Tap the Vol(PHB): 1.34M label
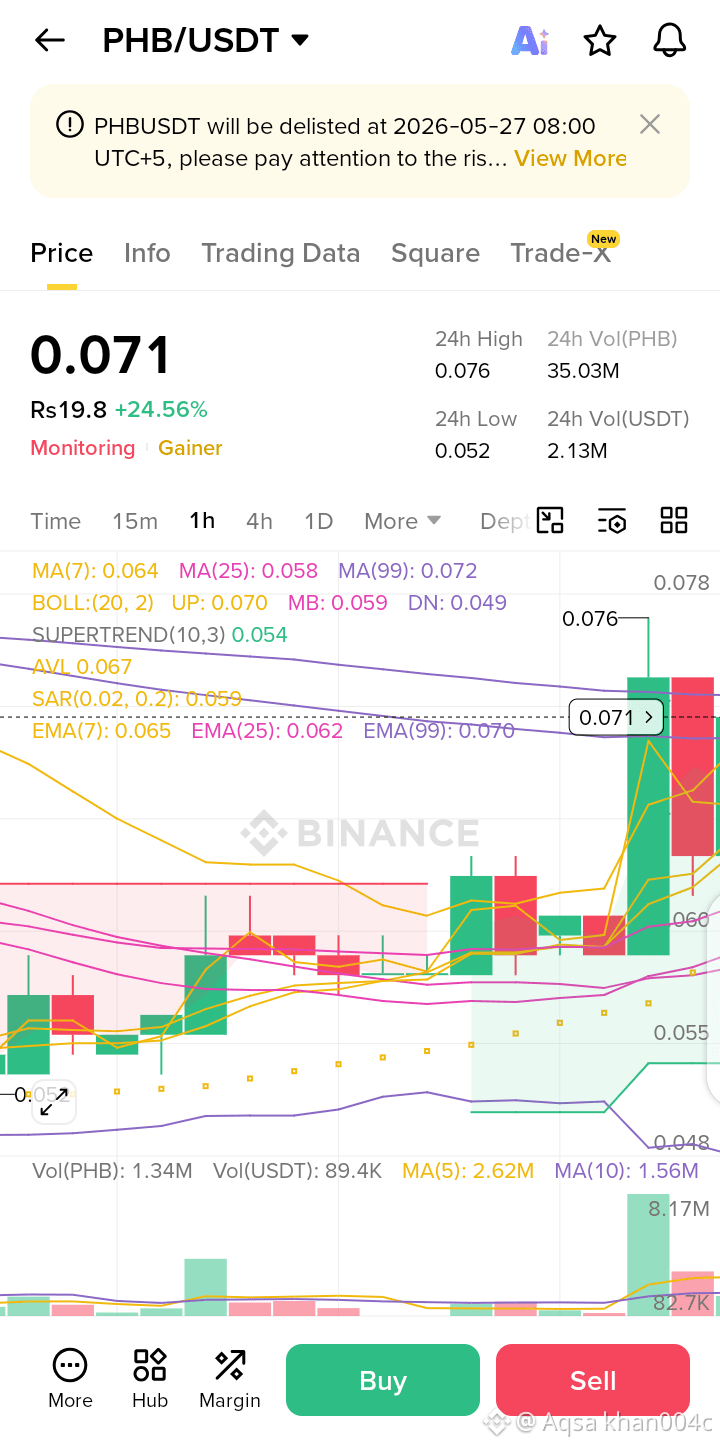 112,1171
